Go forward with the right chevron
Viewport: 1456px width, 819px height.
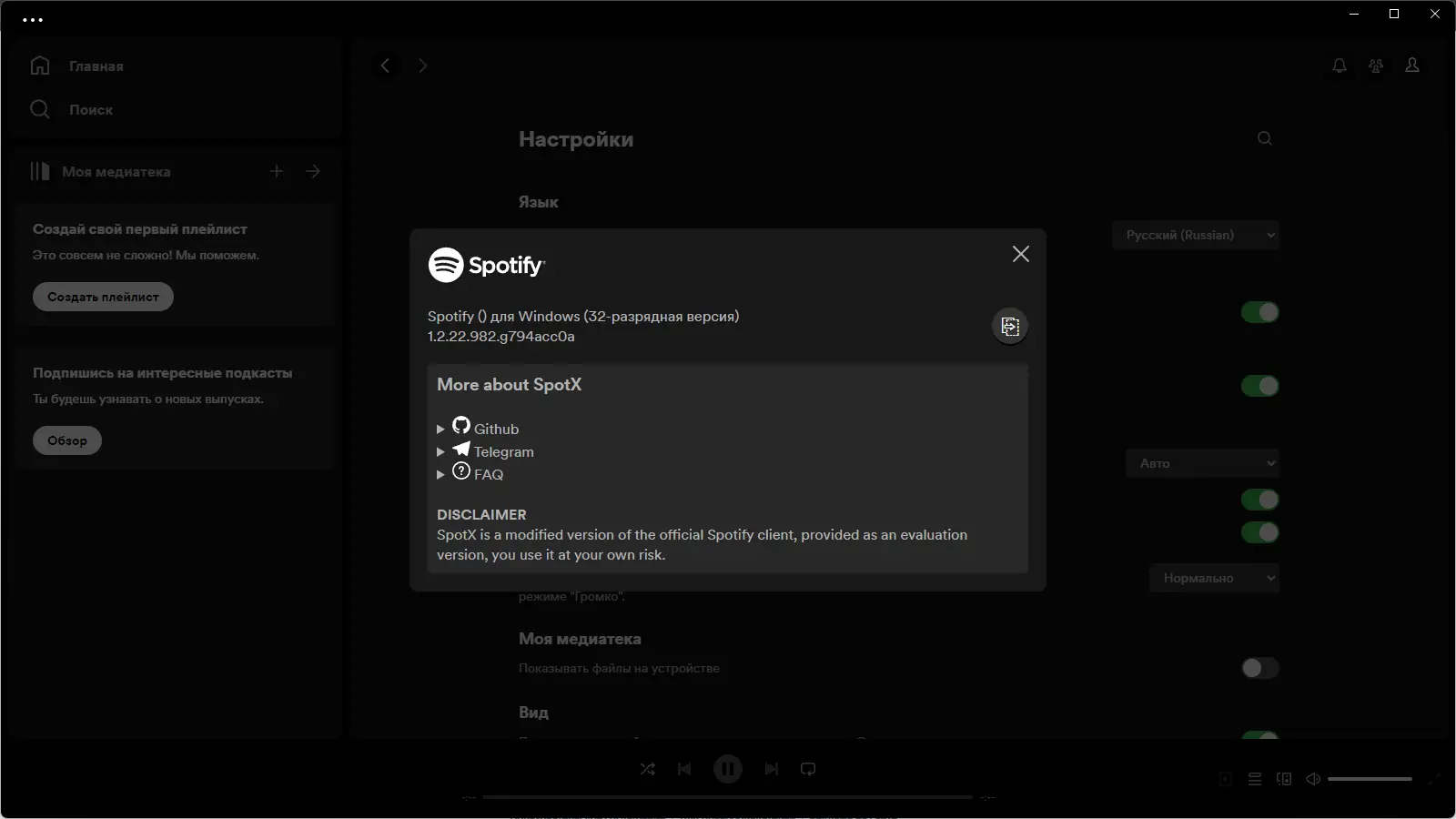(422, 66)
